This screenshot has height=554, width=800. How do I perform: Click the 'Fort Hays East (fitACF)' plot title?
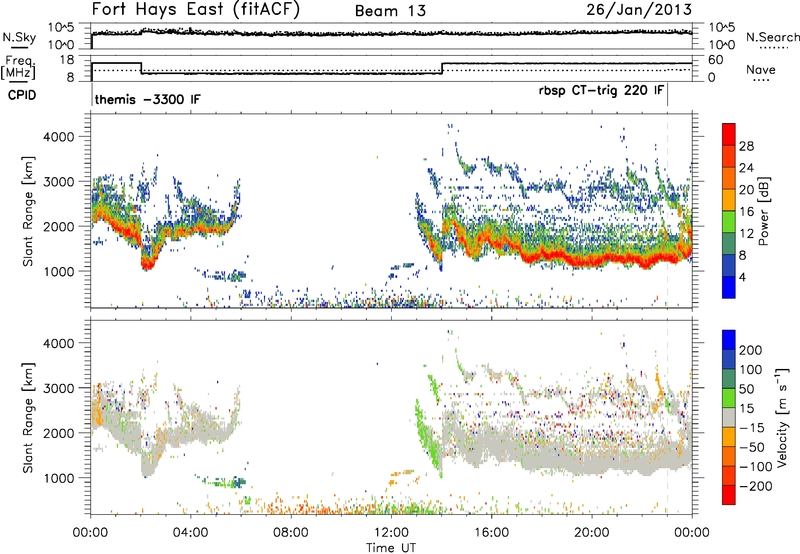(x=196, y=10)
